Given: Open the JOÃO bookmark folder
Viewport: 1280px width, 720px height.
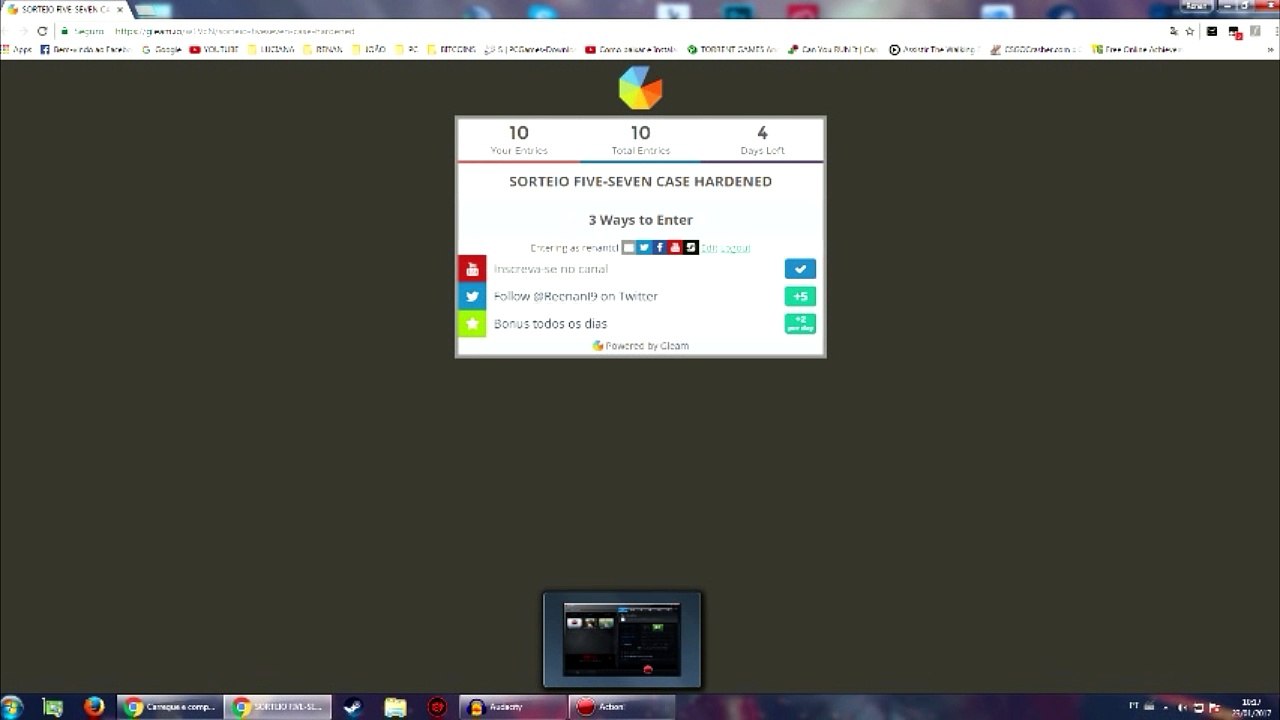Looking at the screenshot, I should (368, 49).
